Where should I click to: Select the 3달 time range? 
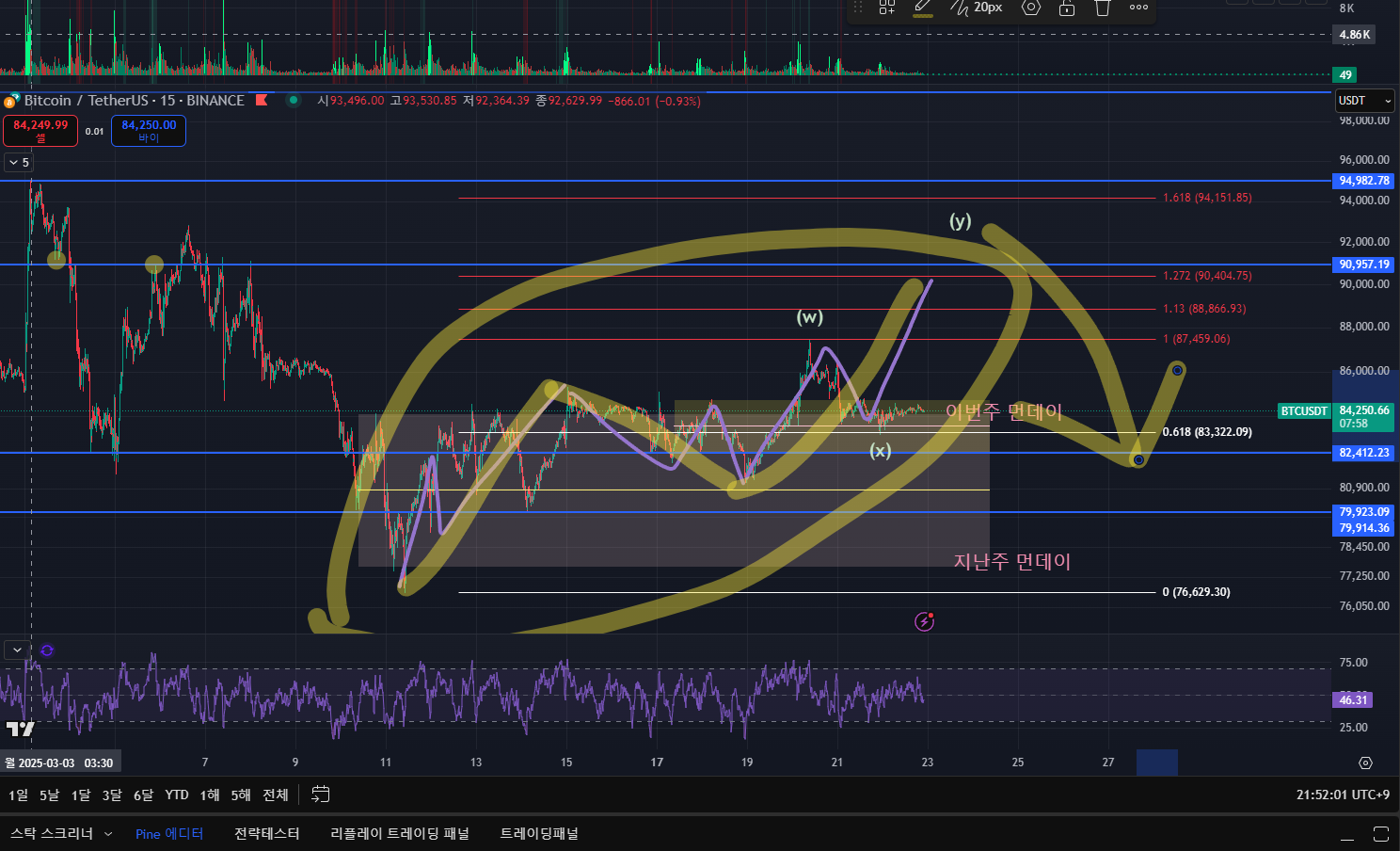[x=112, y=795]
